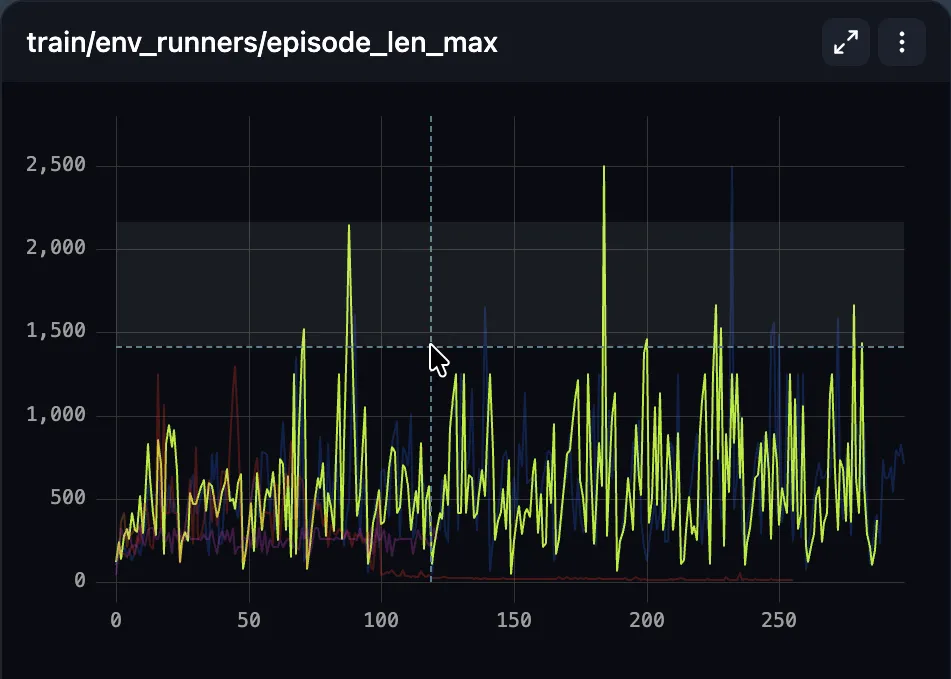Click the 50 tick on x-axis
The width and height of the screenshot is (951, 679).
click(x=249, y=620)
